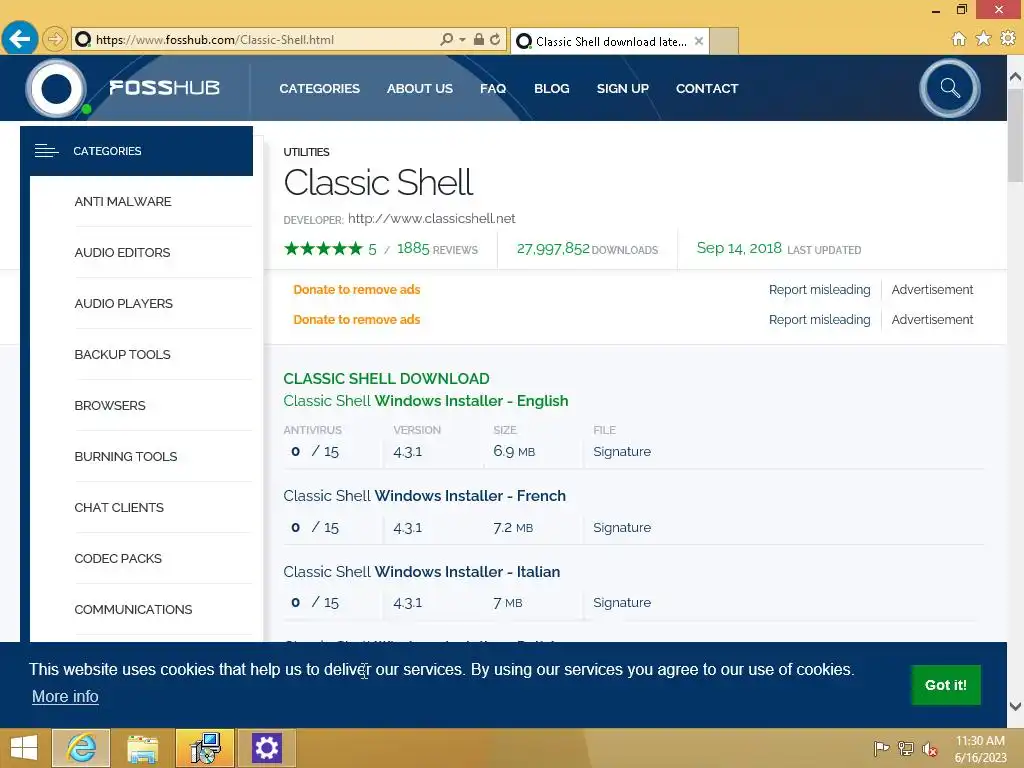Open the address bar dropdown arrow
1024x768 pixels.
tap(462, 39)
